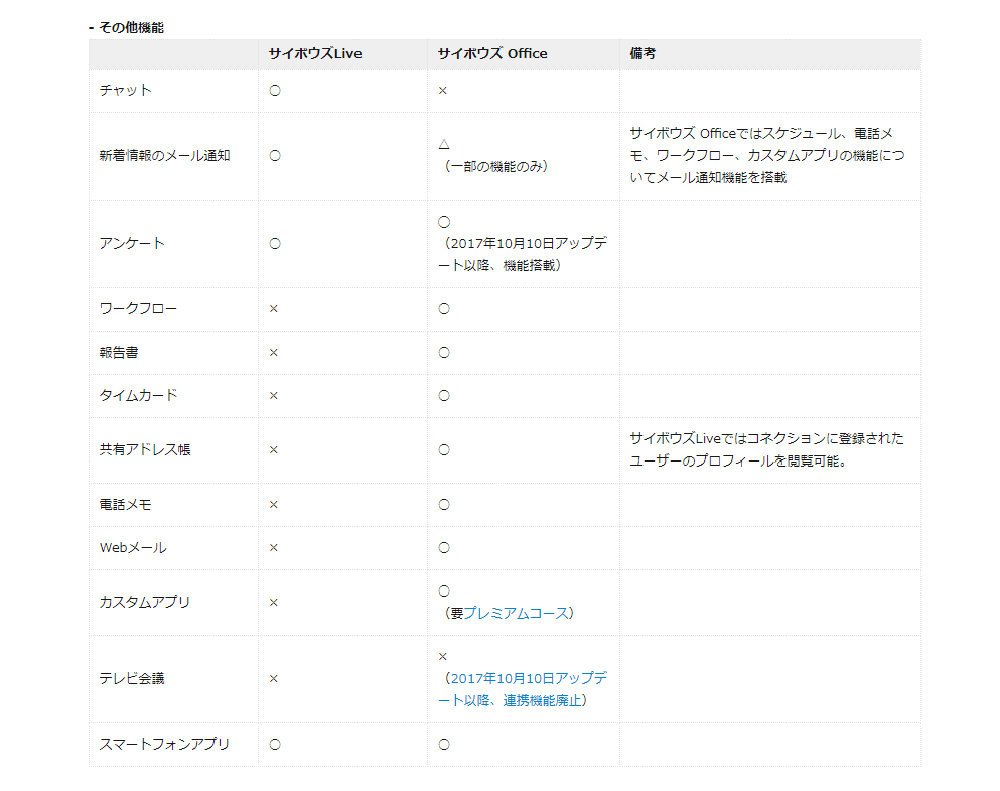Click the ○ mark in チャット Live cell
This screenshot has height=791, width=1000.
pyautogui.click(x=275, y=91)
